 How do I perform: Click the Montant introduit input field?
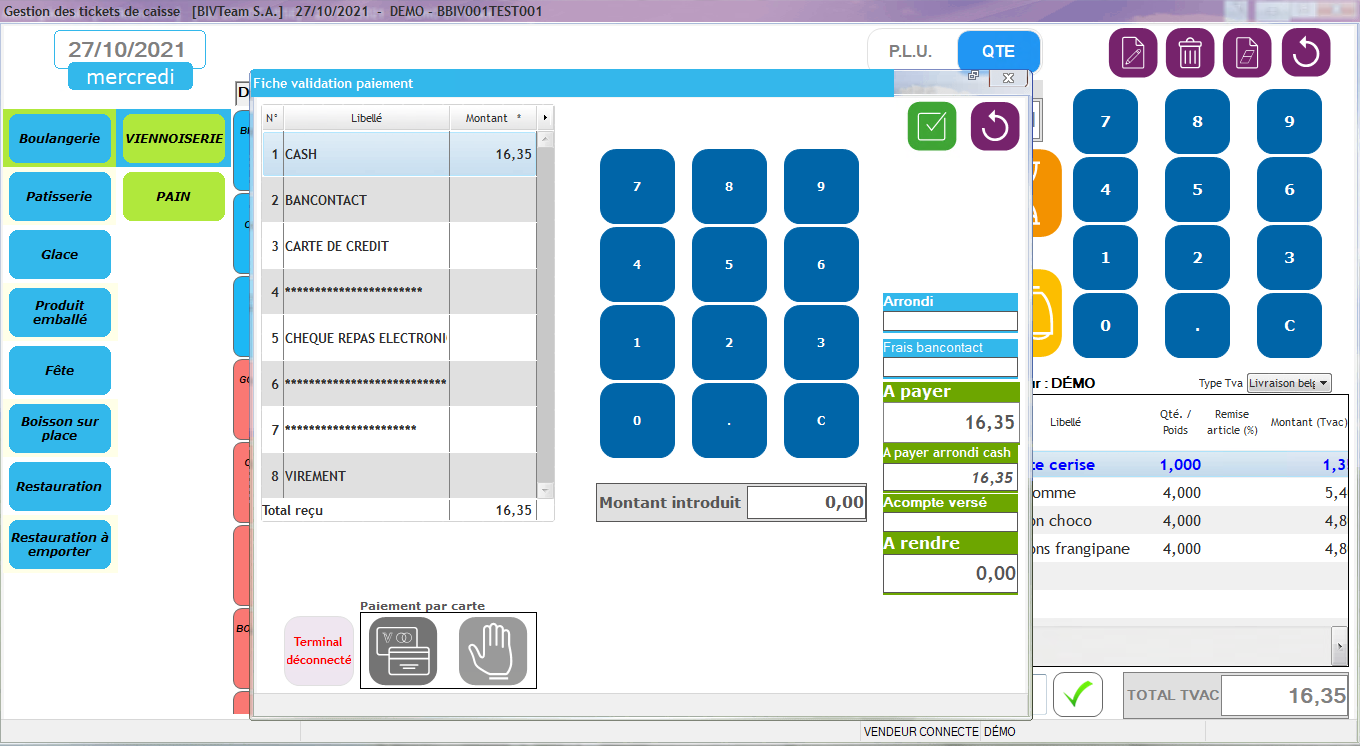point(806,503)
